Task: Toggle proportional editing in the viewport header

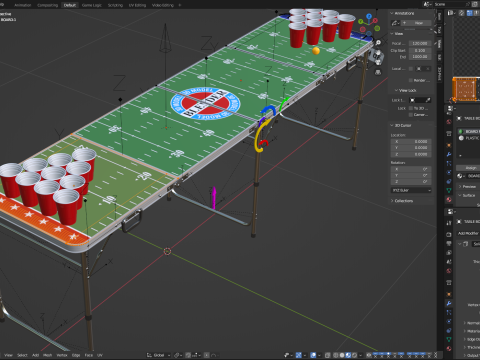Action: pyautogui.click(x=207, y=355)
